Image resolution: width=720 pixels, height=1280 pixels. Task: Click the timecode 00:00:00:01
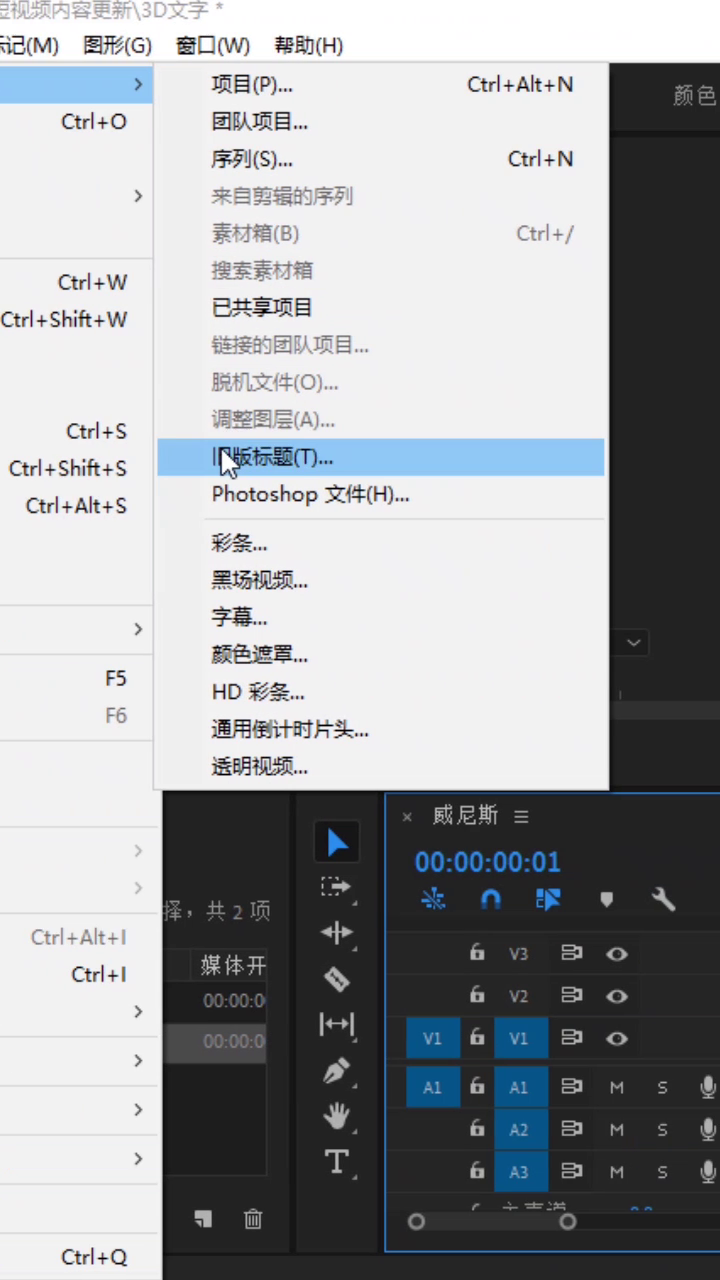coord(488,861)
